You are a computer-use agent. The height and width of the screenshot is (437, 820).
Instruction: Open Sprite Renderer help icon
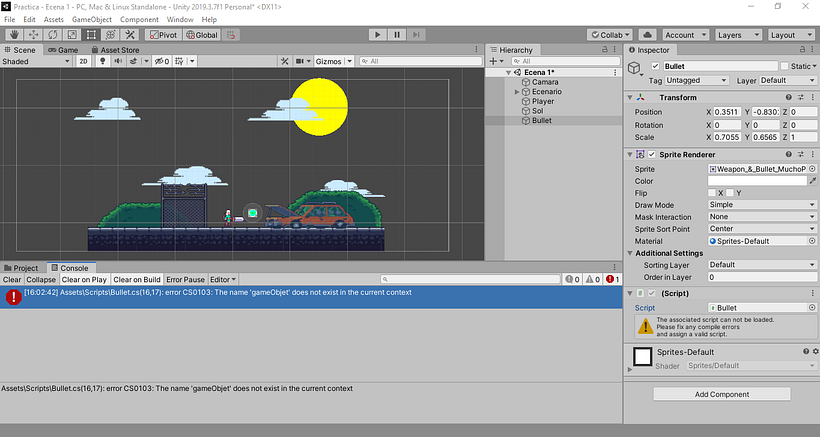pos(789,154)
